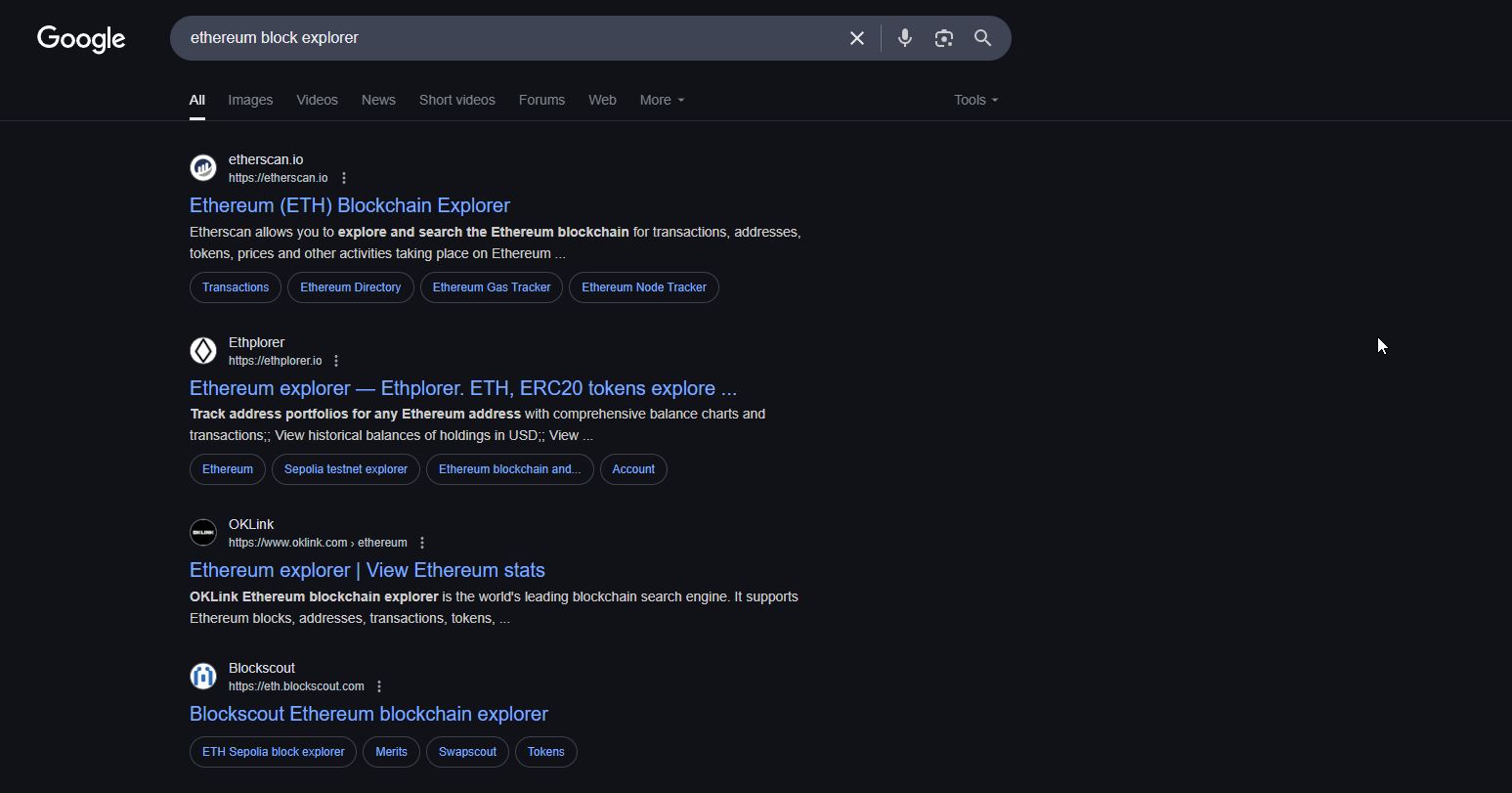This screenshot has width=1512, height=793.
Task: Open search by image camera icon
Action: (x=943, y=38)
